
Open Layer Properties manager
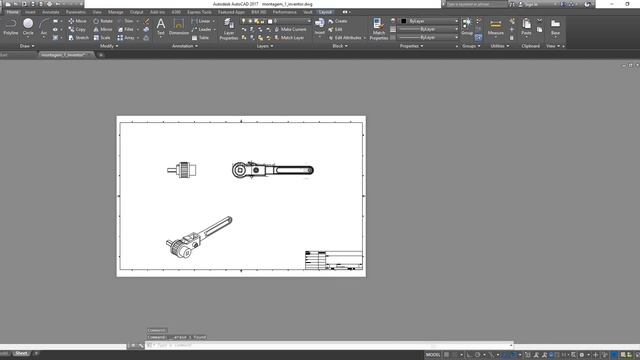(229, 29)
